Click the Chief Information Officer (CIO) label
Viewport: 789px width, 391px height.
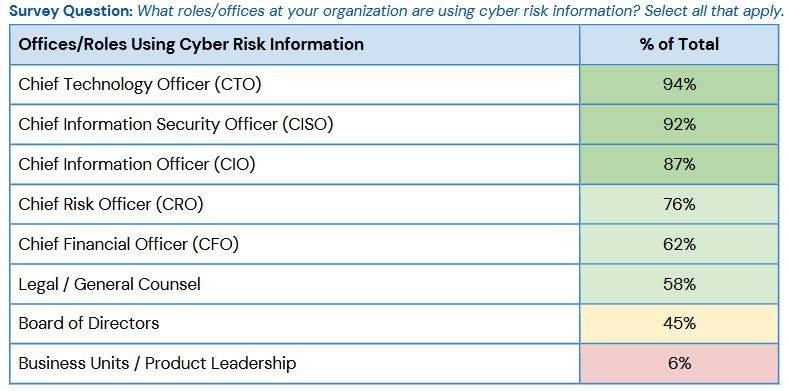tap(137, 165)
